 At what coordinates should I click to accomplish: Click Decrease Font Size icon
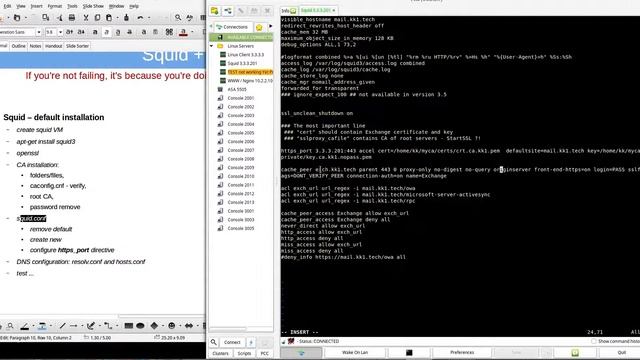[81, 32]
